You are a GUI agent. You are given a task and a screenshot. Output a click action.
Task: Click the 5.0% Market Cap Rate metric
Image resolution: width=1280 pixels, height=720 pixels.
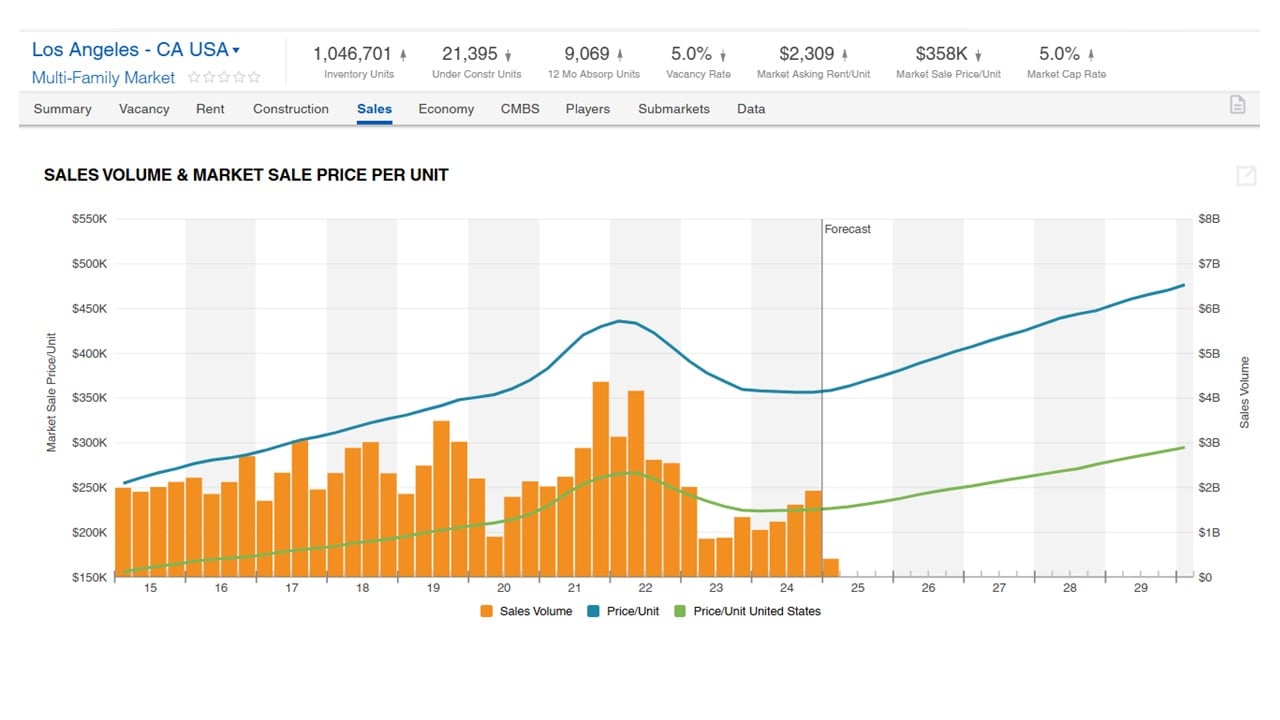pyautogui.click(x=1066, y=62)
